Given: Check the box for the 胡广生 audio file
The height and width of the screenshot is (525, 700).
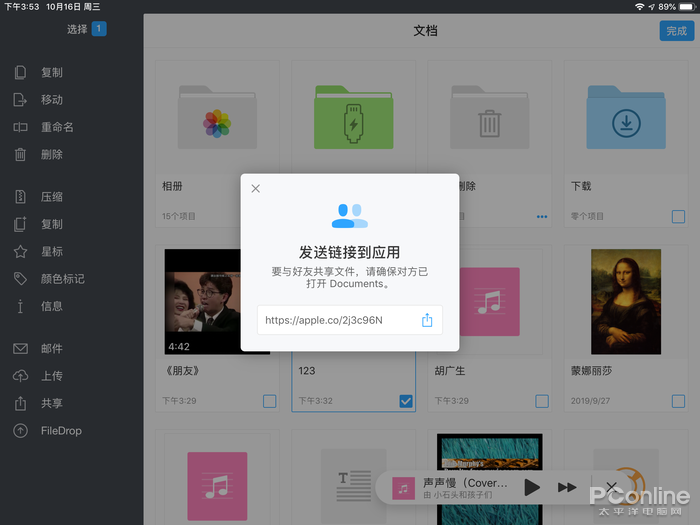Looking at the screenshot, I should click(542, 401).
